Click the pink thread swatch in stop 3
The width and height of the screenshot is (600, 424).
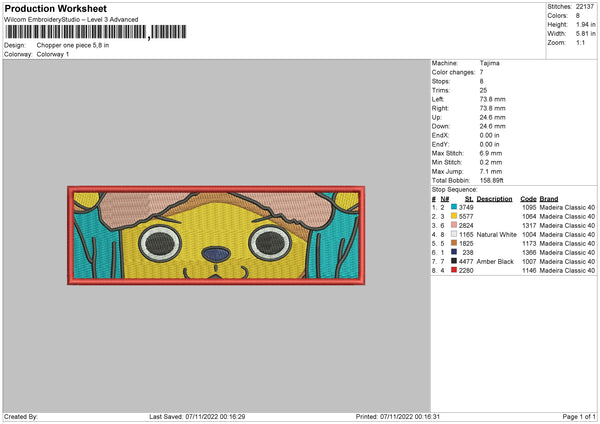pyautogui.click(x=454, y=225)
